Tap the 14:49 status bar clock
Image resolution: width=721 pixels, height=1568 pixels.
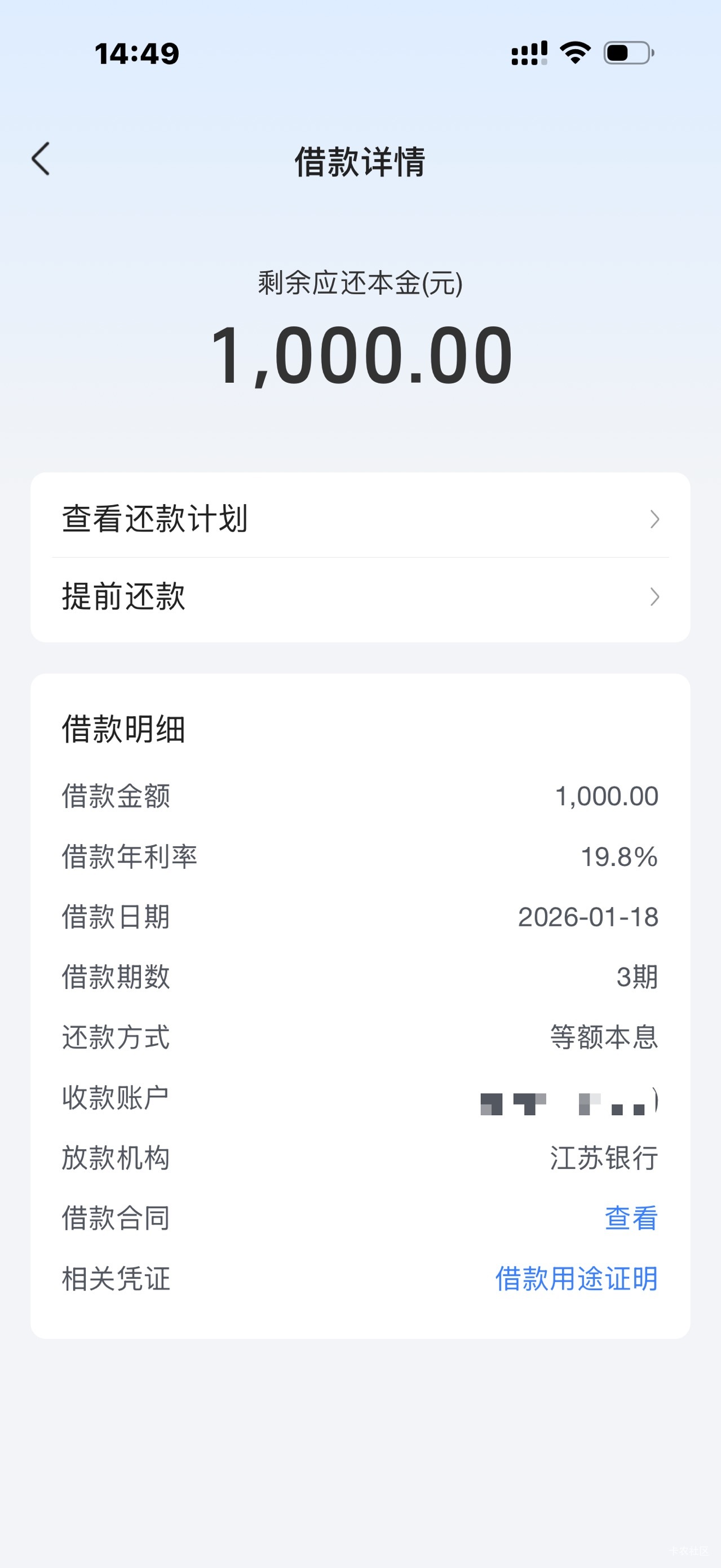click(137, 54)
